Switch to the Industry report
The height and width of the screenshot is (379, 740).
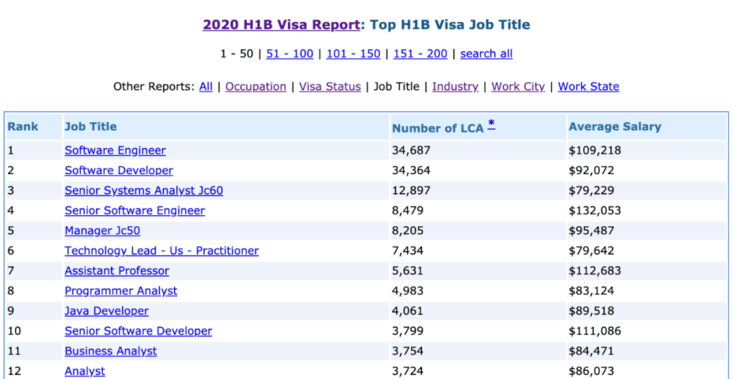(x=455, y=87)
